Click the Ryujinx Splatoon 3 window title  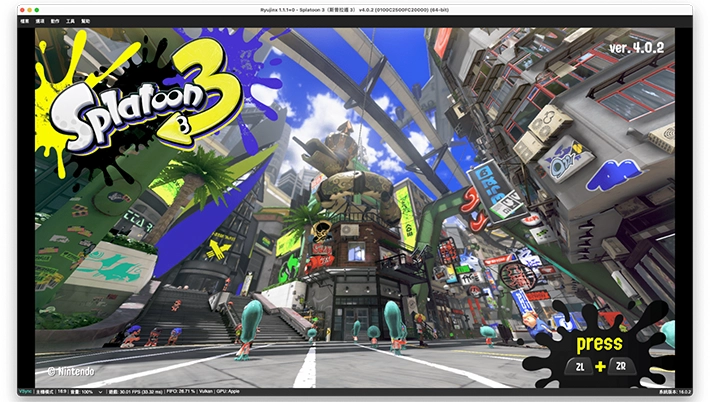355,10
